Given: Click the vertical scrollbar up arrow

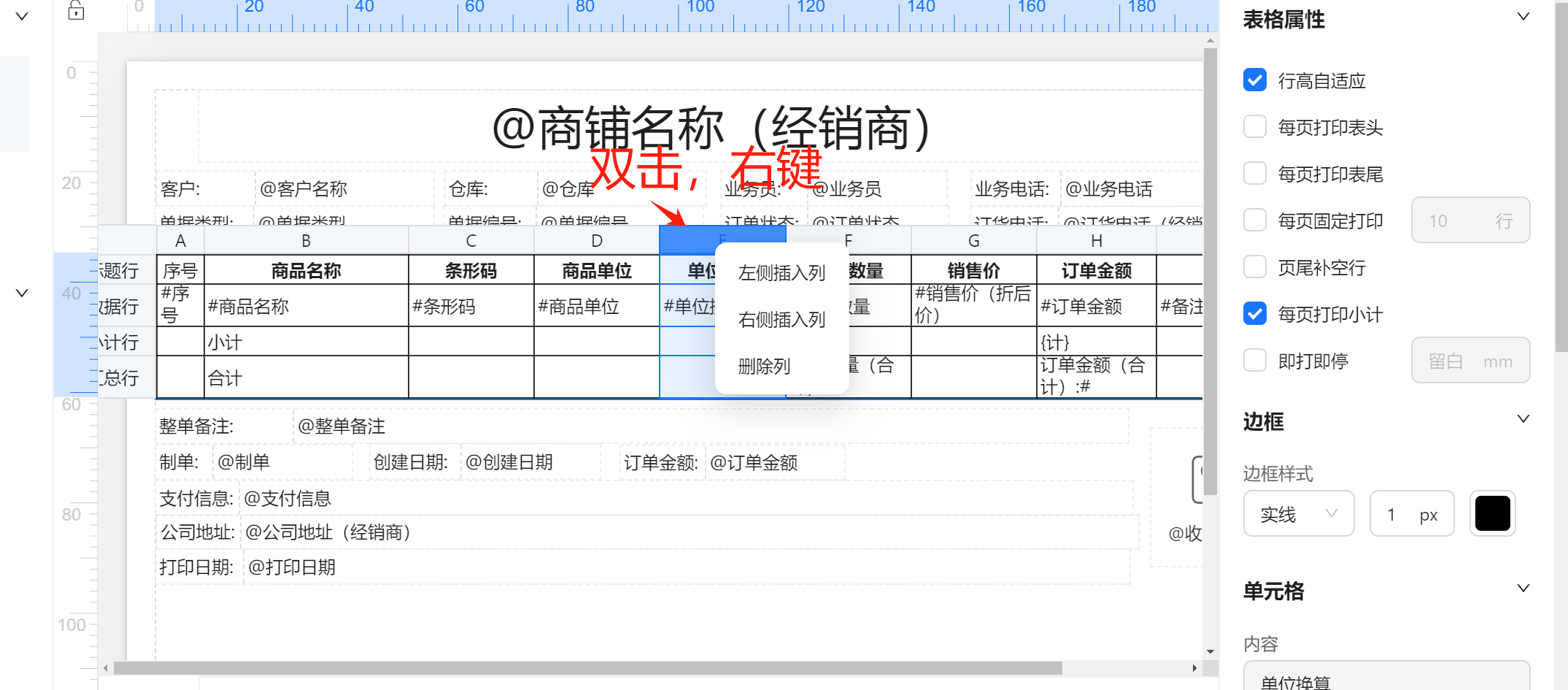Looking at the screenshot, I should 1210,41.
